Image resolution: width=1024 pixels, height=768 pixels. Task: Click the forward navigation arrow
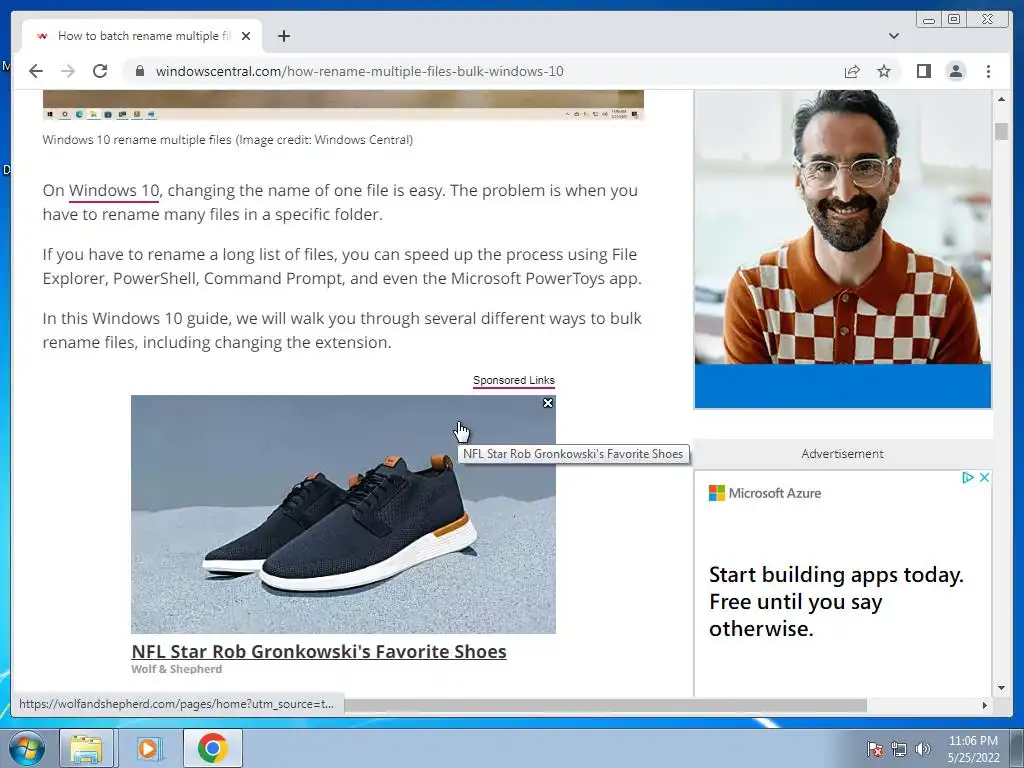(68, 71)
